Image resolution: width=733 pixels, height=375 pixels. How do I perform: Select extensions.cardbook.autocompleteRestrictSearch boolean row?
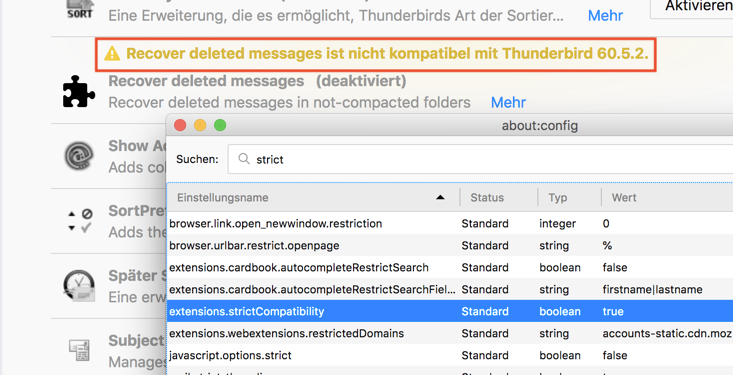[x=450, y=267]
